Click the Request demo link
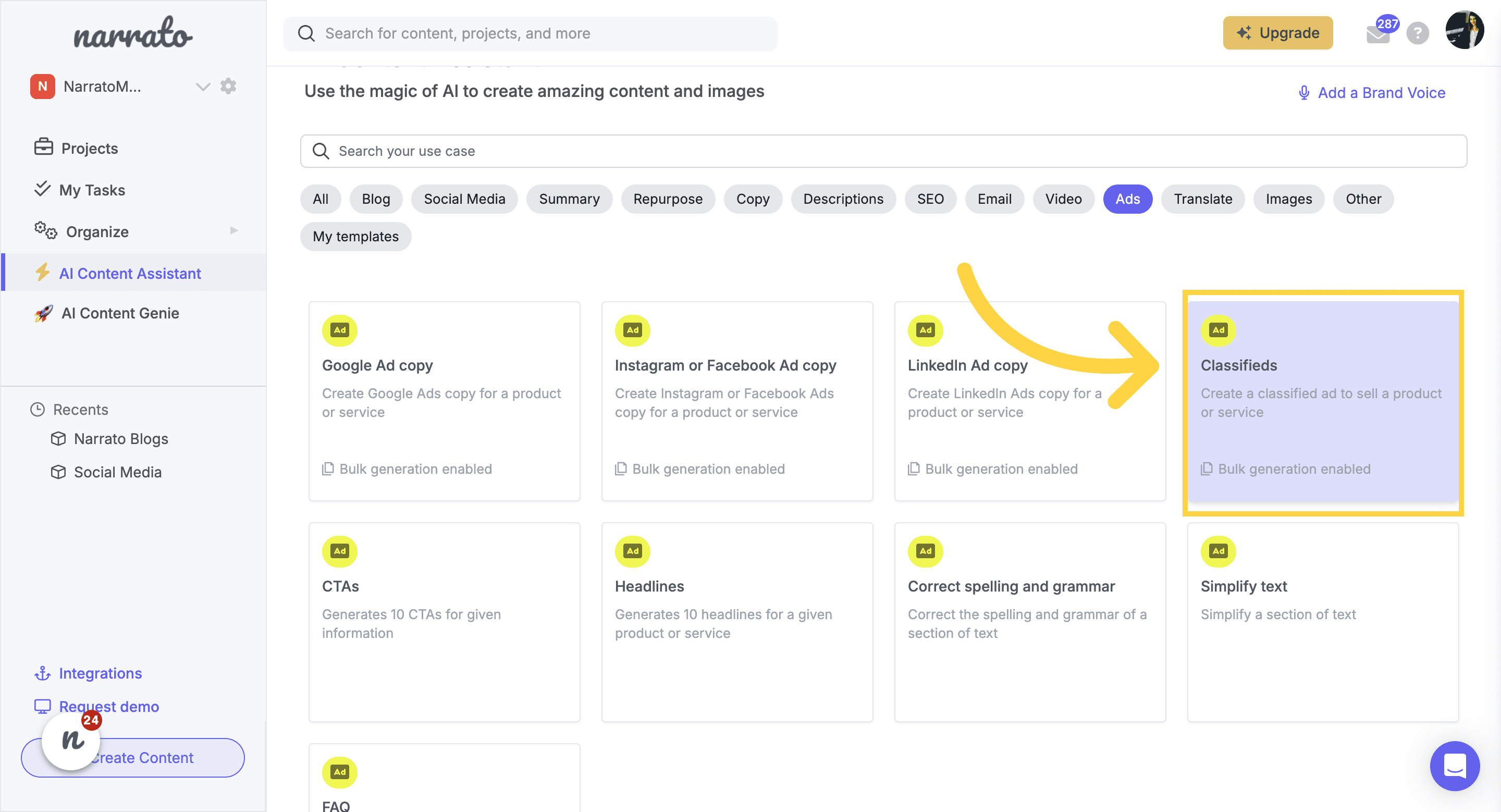 pos(109,706)
